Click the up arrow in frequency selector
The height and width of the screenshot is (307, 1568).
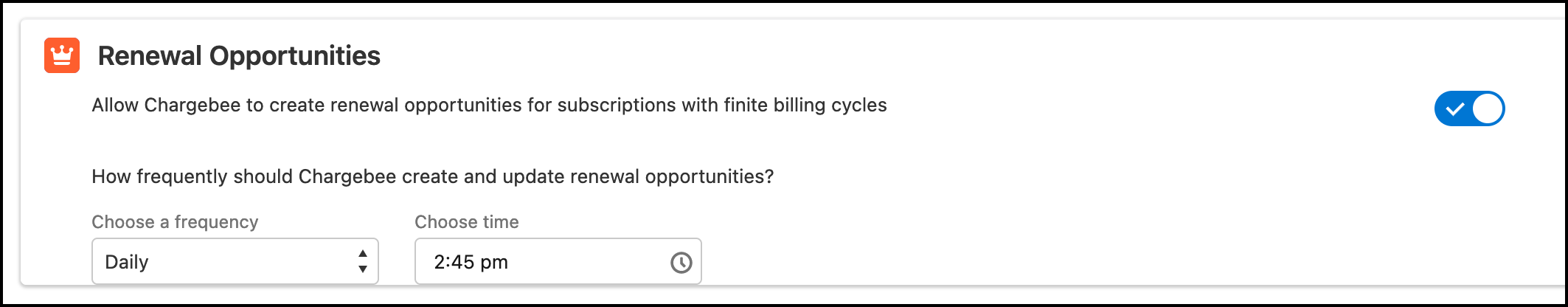(x=363, y=253)
